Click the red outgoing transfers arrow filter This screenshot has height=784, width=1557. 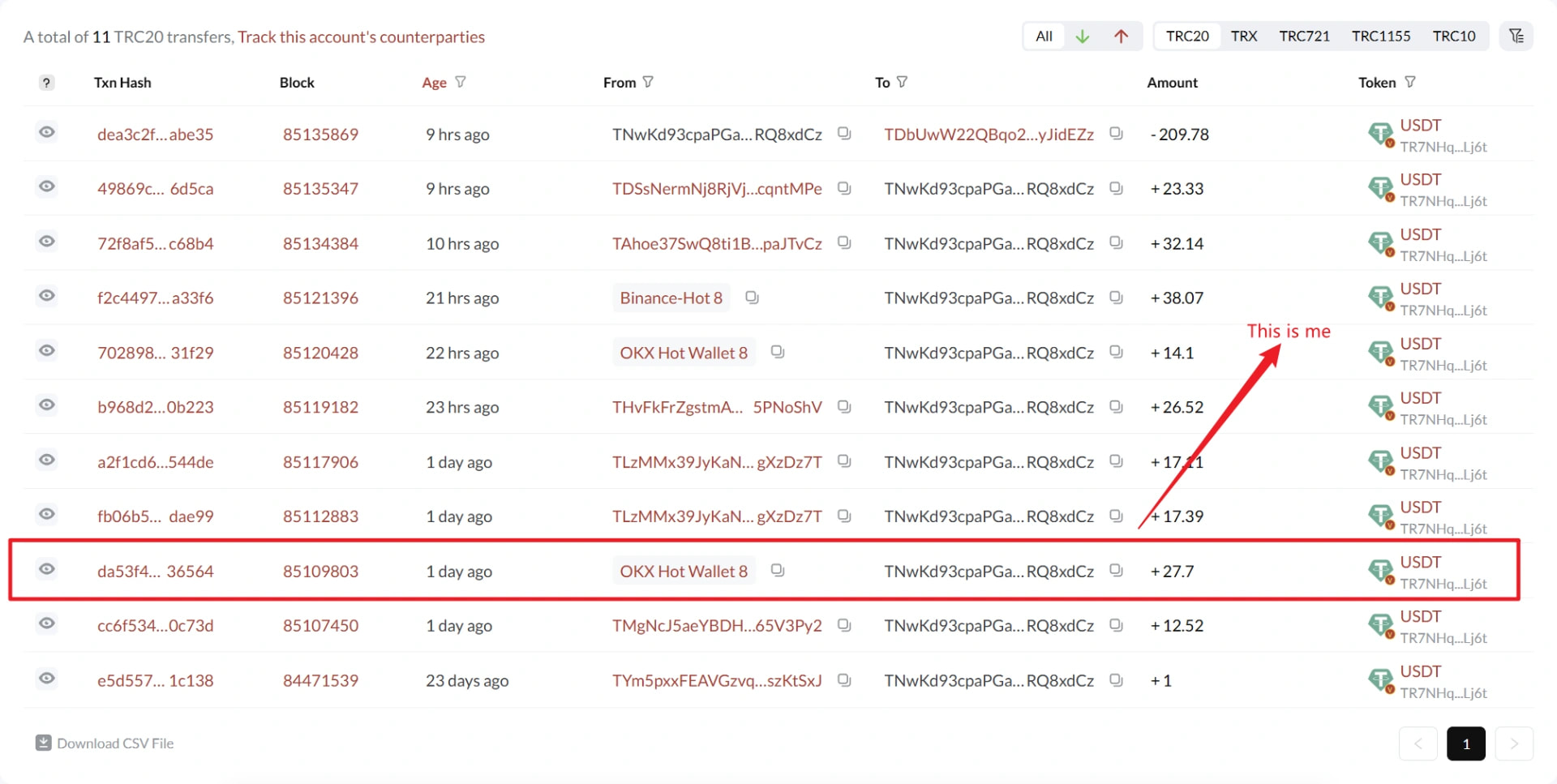pos(1121,36)
